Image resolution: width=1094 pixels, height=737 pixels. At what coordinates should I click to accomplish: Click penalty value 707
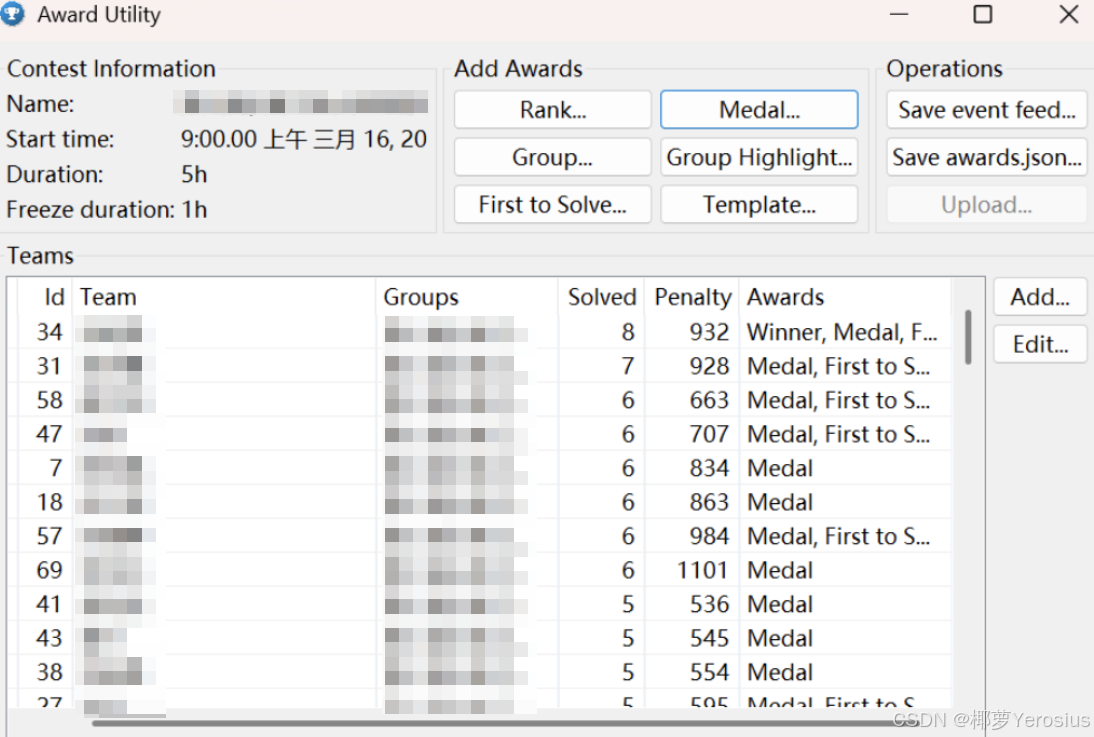[709, 434]
